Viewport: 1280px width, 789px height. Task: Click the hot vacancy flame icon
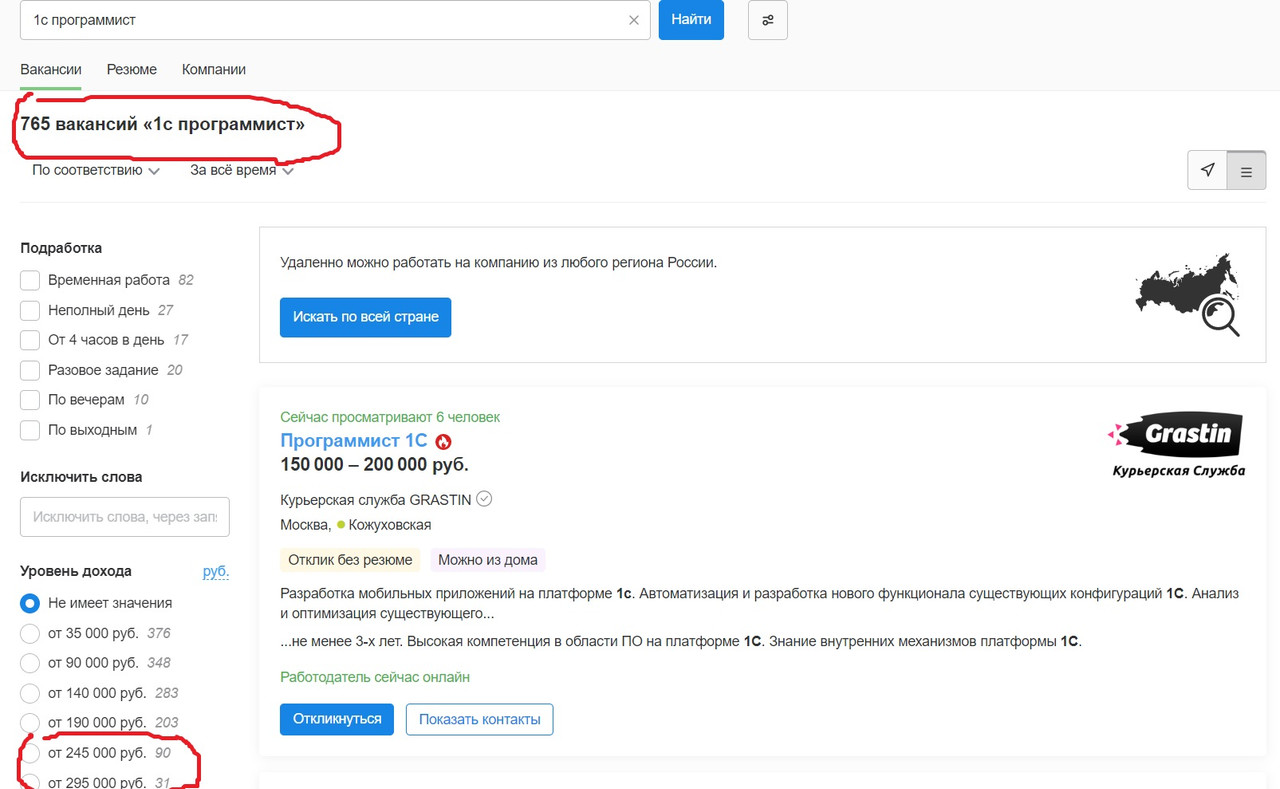click(x=443, y=441)
